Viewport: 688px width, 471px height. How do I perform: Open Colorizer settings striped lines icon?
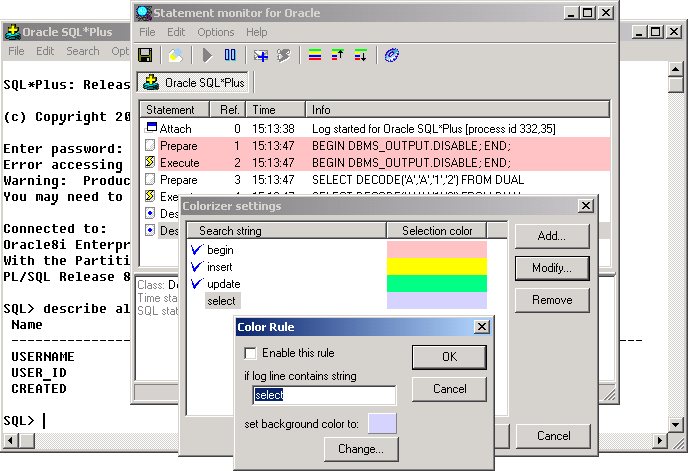(315, 55)
